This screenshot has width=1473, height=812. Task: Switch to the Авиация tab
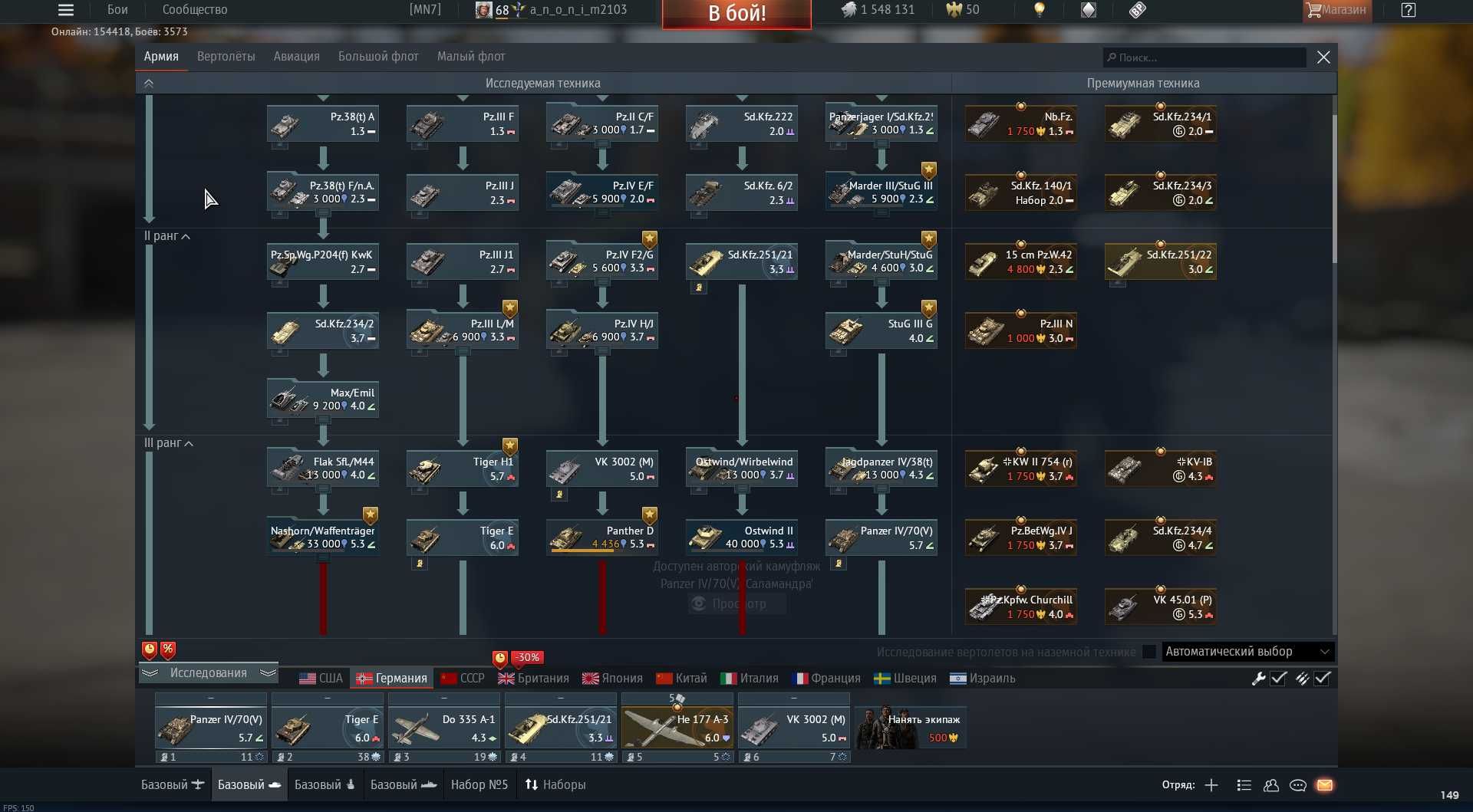(x=297, y=57)
